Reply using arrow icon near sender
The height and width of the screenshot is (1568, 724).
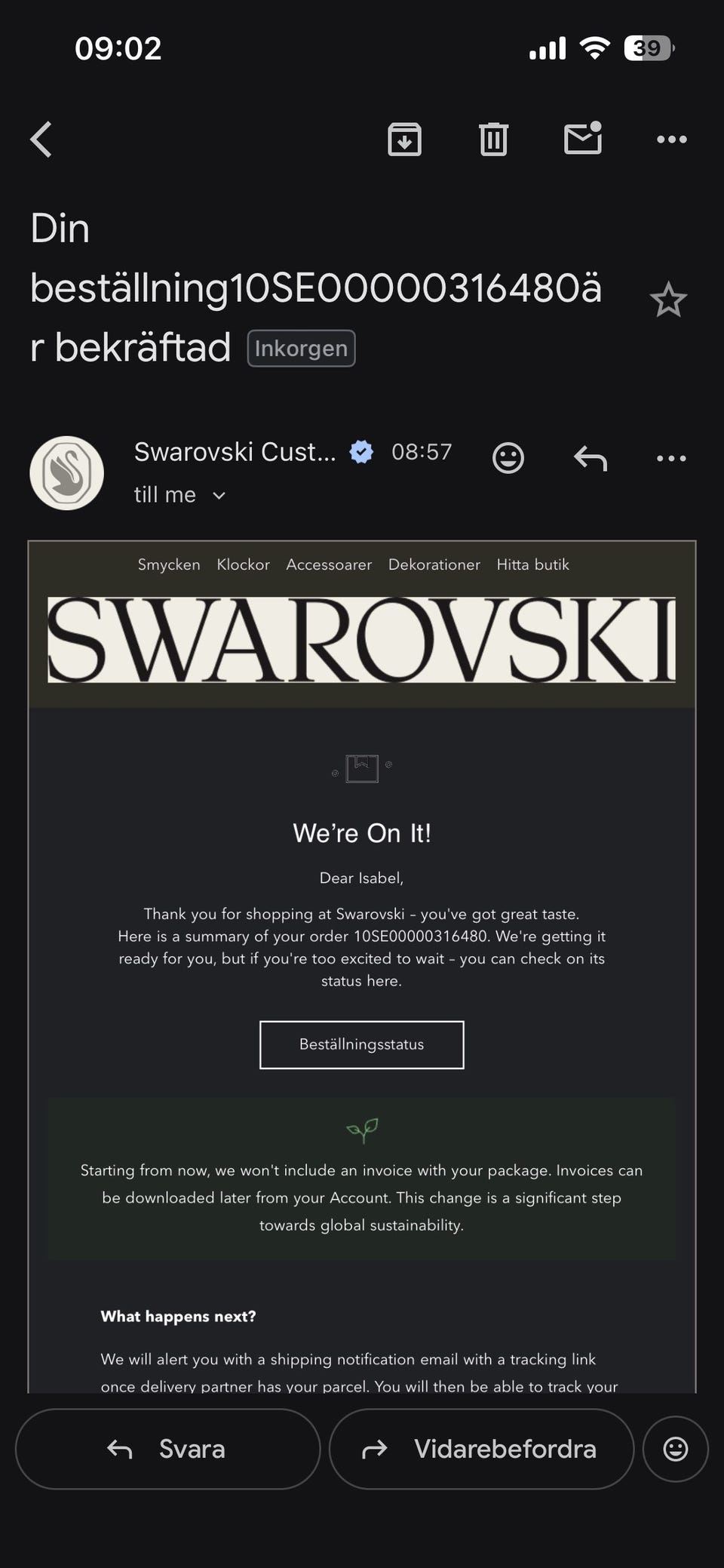[x=590, y=458]
